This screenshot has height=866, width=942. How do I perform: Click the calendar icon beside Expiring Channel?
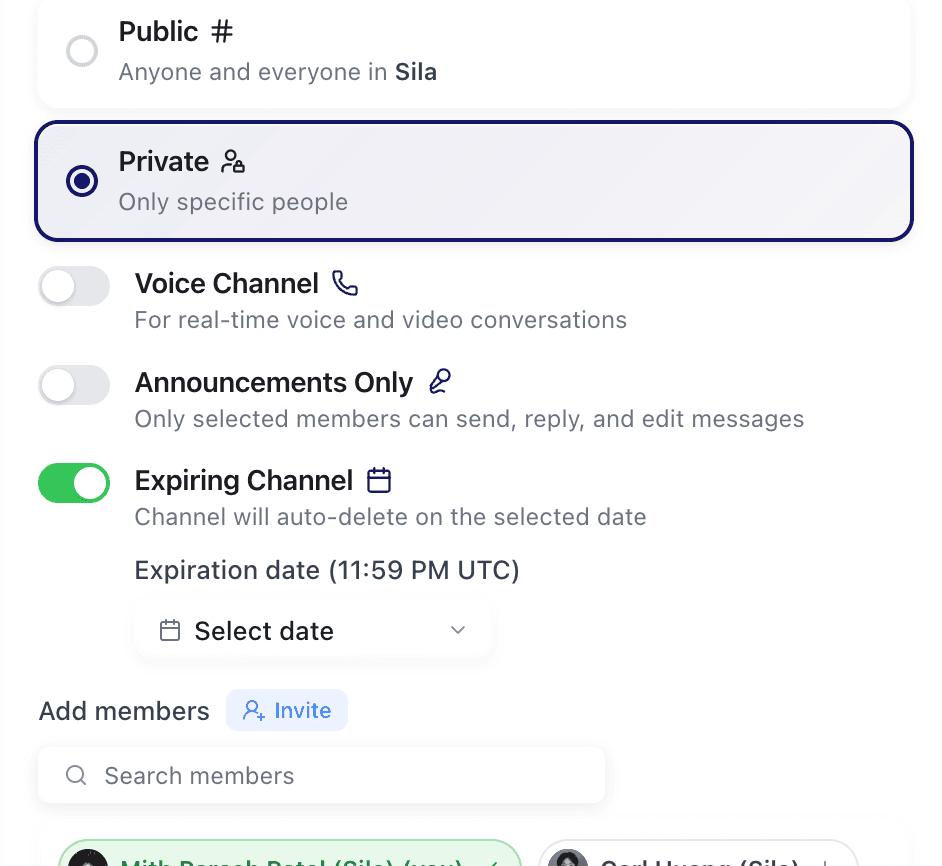tap(378, 481)
